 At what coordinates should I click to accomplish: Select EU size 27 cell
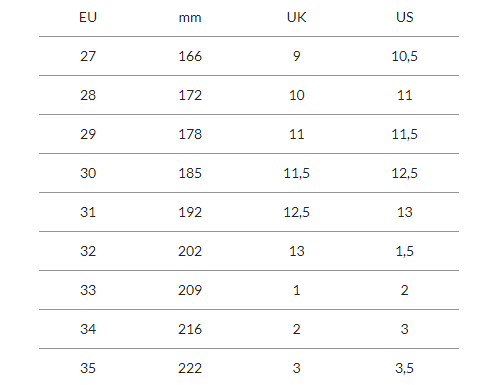(x=88, y=56)
